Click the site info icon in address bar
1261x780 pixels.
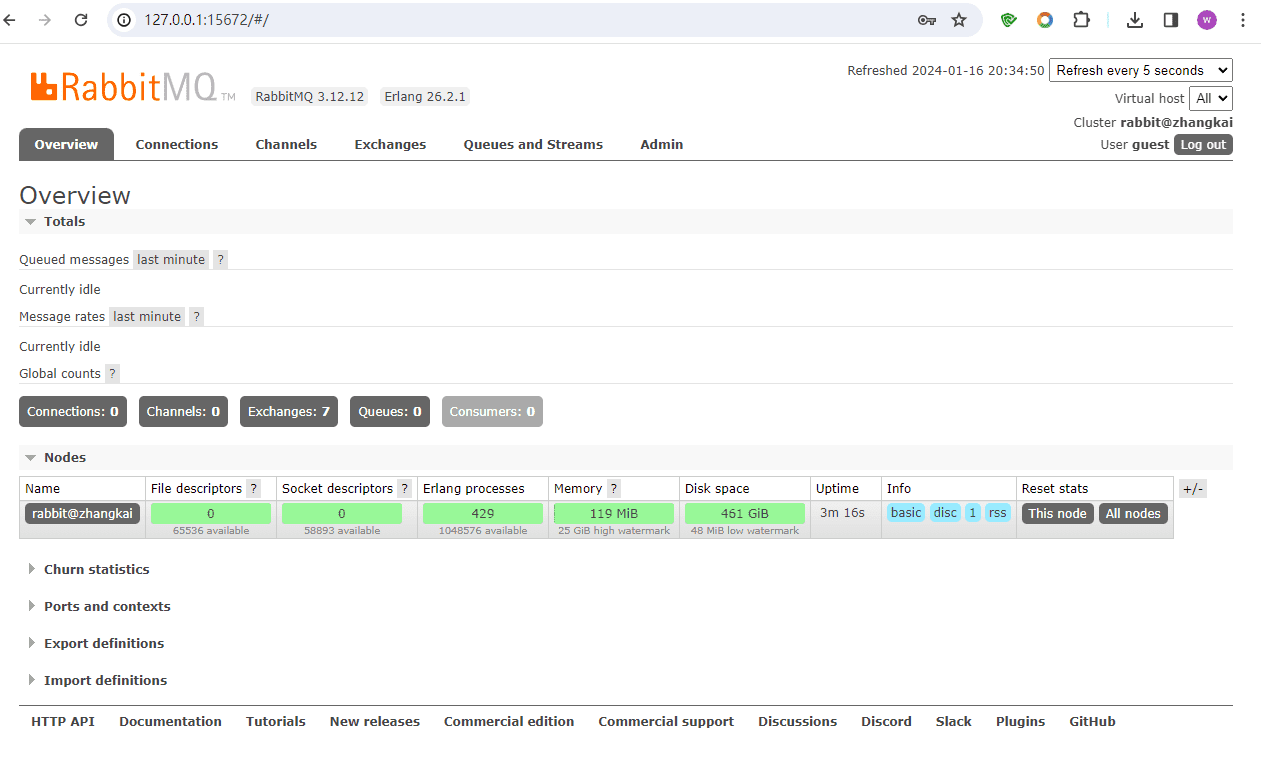click(125, 20)
